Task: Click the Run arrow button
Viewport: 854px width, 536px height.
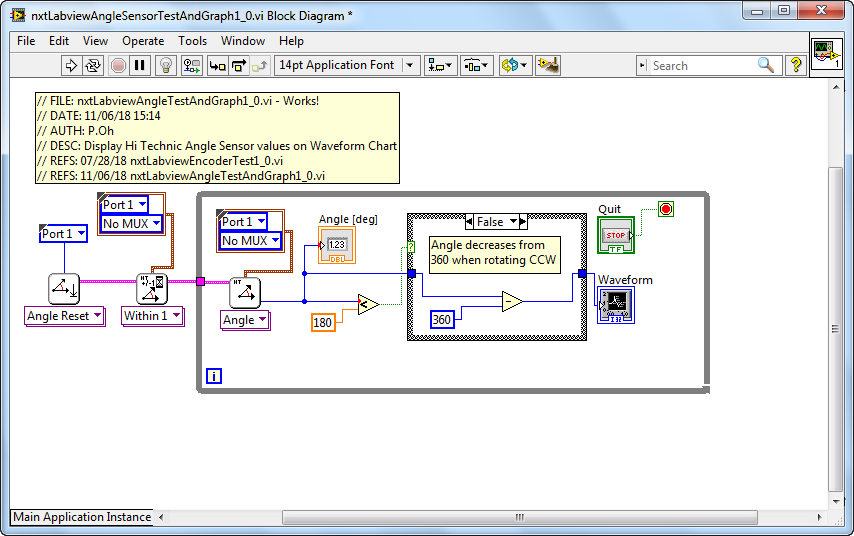Action: tap(71, 66)
